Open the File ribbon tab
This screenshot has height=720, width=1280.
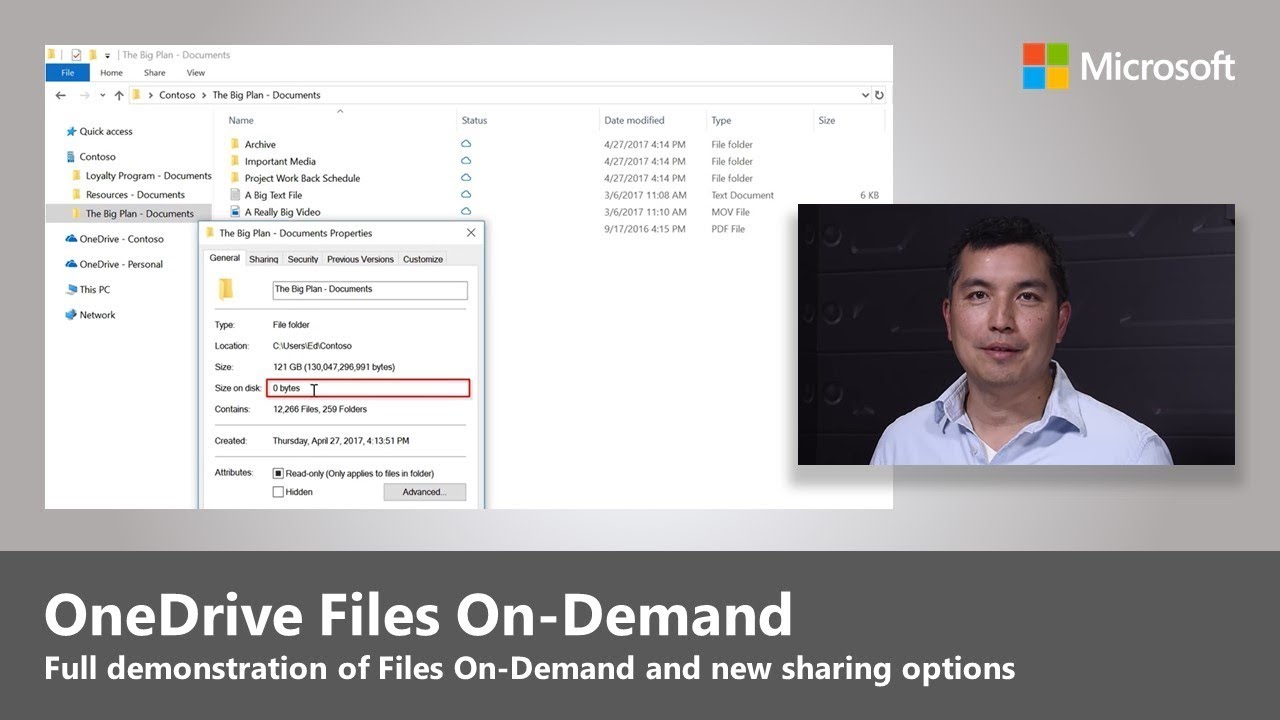click(x=67, y=73)
